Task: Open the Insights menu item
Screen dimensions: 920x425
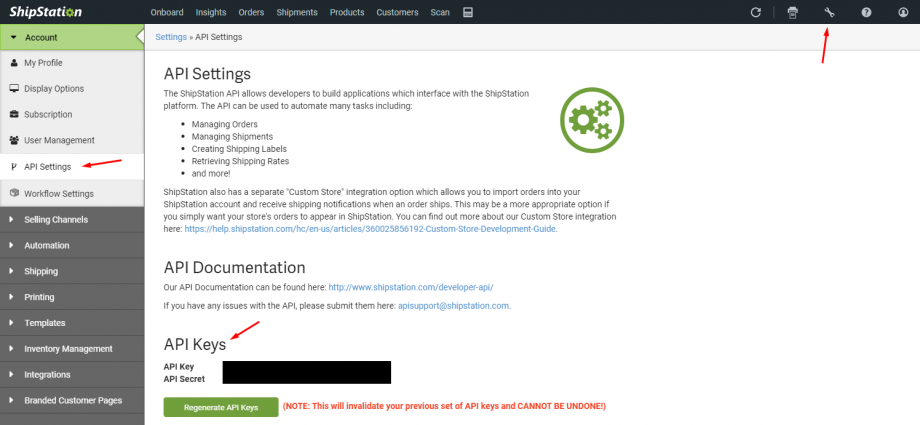Action: (211, 12)
